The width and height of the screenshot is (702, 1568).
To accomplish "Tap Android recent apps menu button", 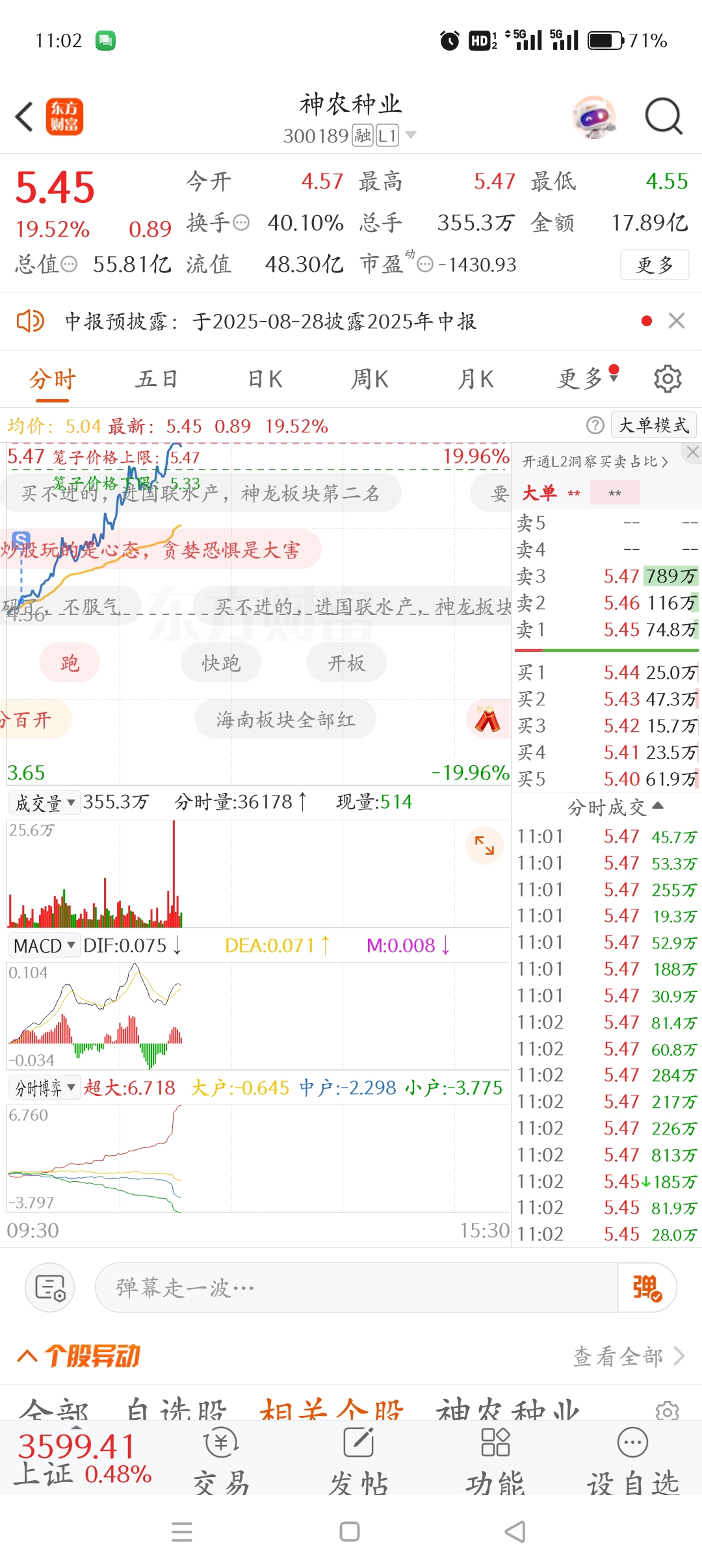I will [182, 1532].
